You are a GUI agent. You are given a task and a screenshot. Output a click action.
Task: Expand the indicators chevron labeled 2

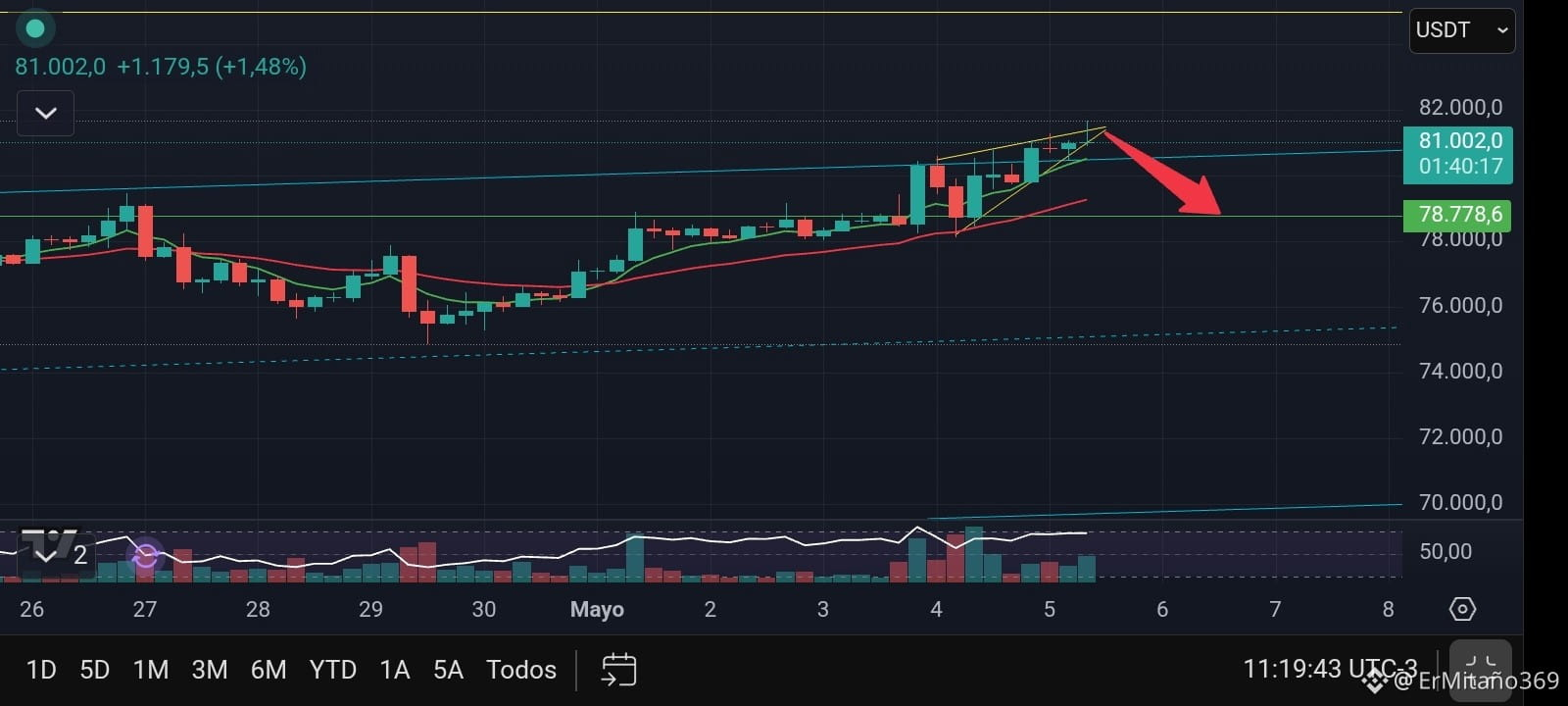61,556
